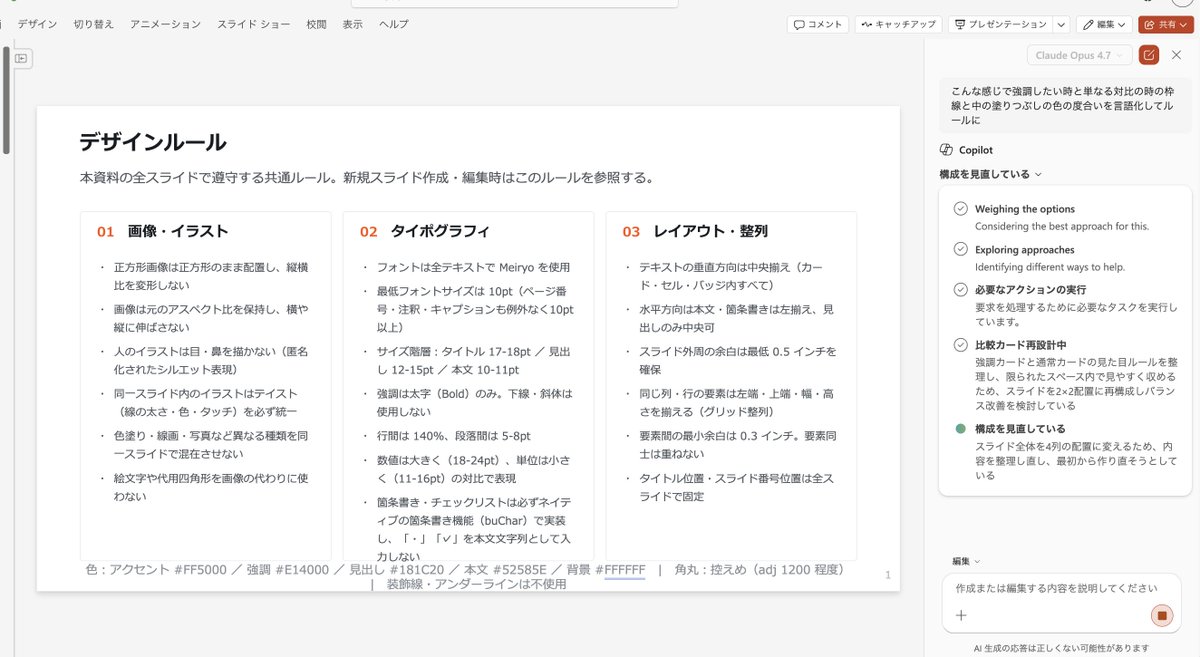Viewport: 1200px width, 657px height.
Task: Click check icon beside Exploring approaches
Action: point(961,249)
